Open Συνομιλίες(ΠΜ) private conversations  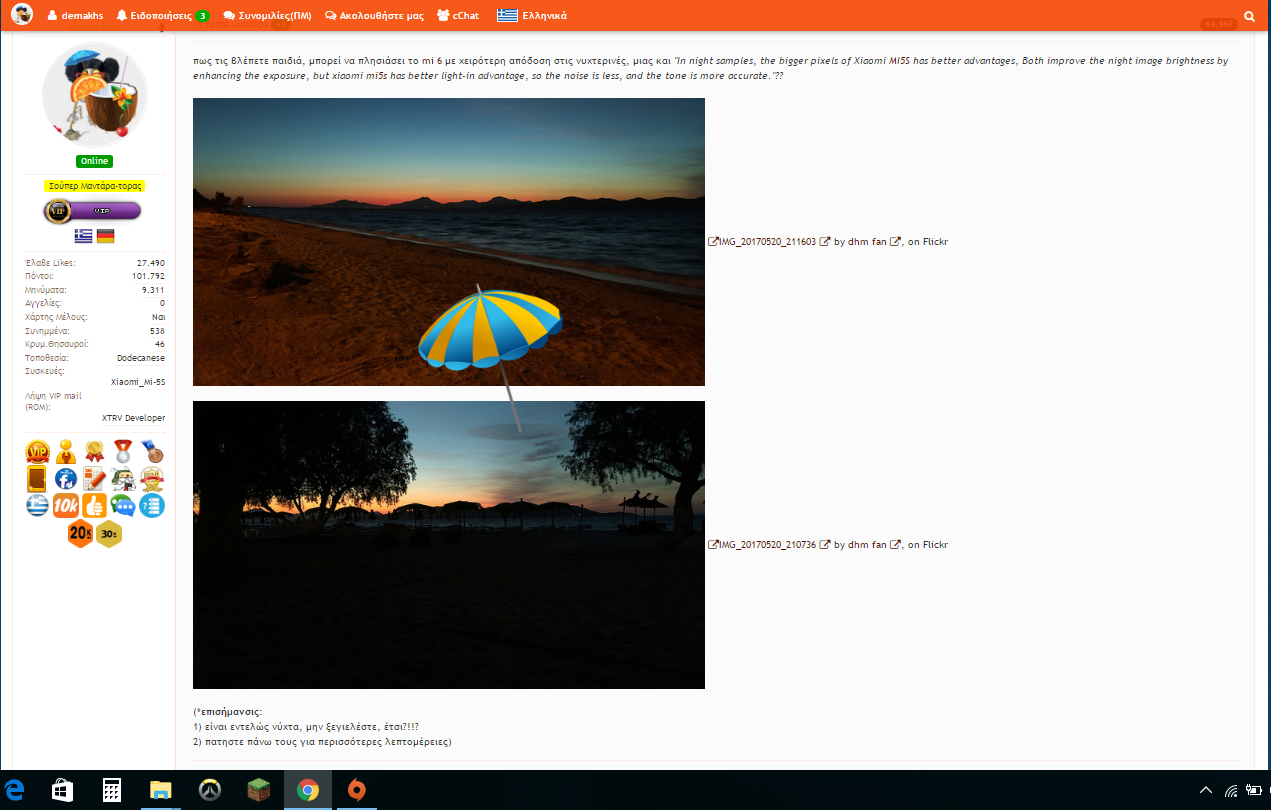tap(267, 16)
